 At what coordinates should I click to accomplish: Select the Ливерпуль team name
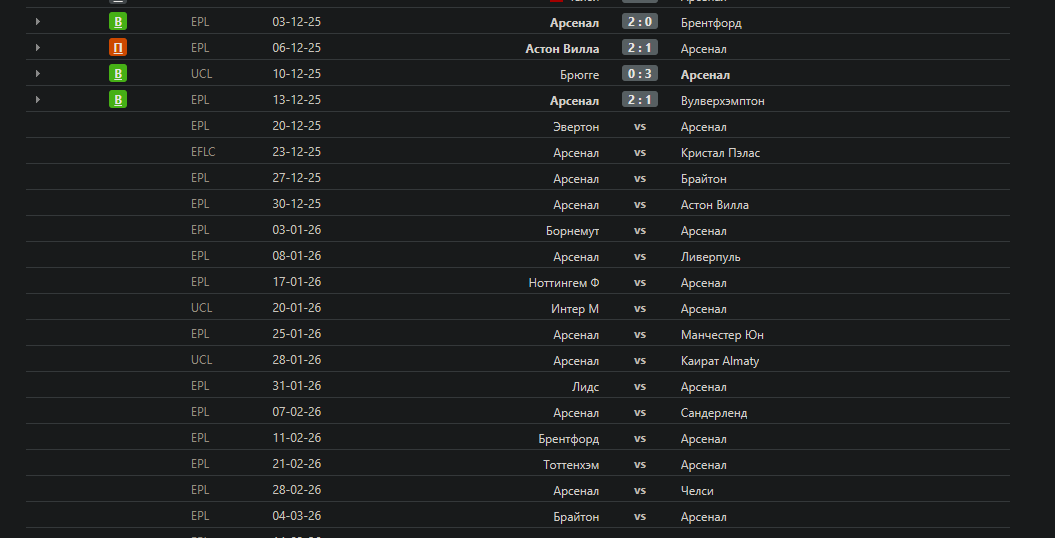[711, 257]
